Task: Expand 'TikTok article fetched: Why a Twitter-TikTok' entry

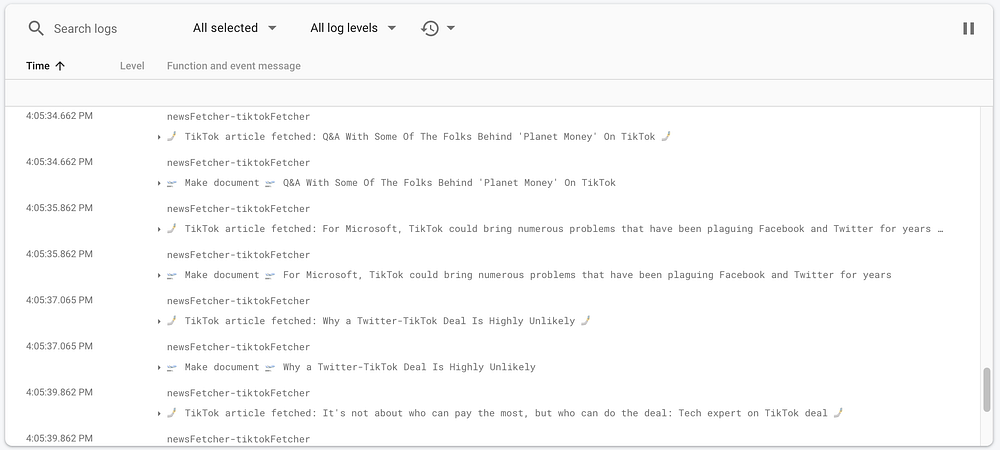Action: (x=159, y=321)
